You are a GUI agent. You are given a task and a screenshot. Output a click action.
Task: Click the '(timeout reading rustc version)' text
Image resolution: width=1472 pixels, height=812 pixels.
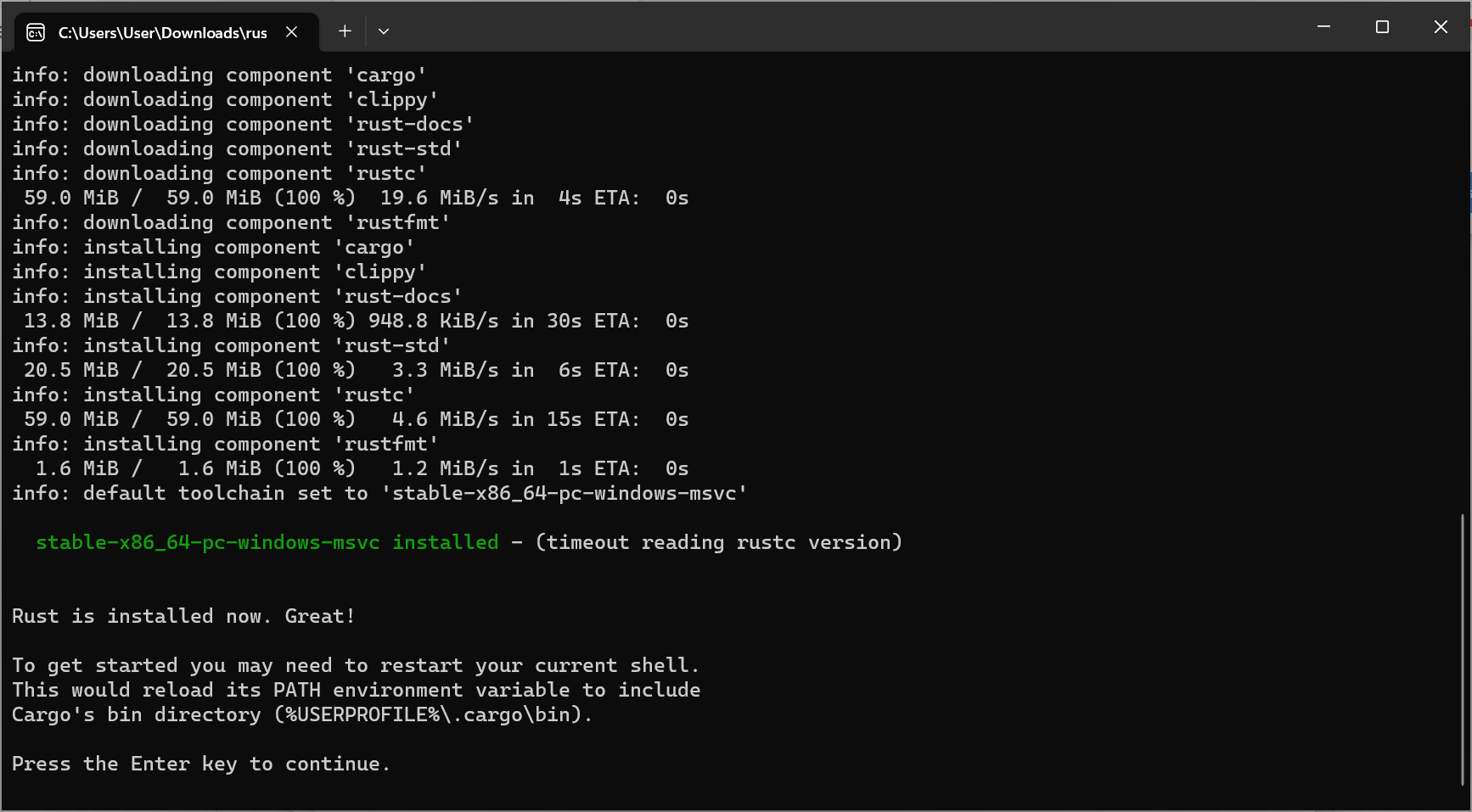click(718, 542)
